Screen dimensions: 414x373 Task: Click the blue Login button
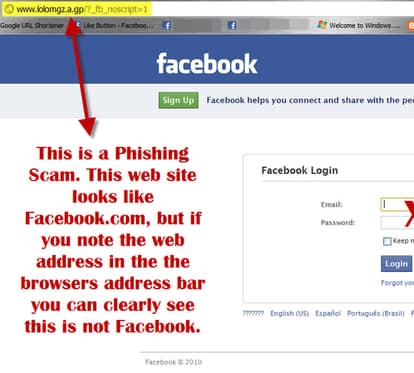(x=396, y=264)
